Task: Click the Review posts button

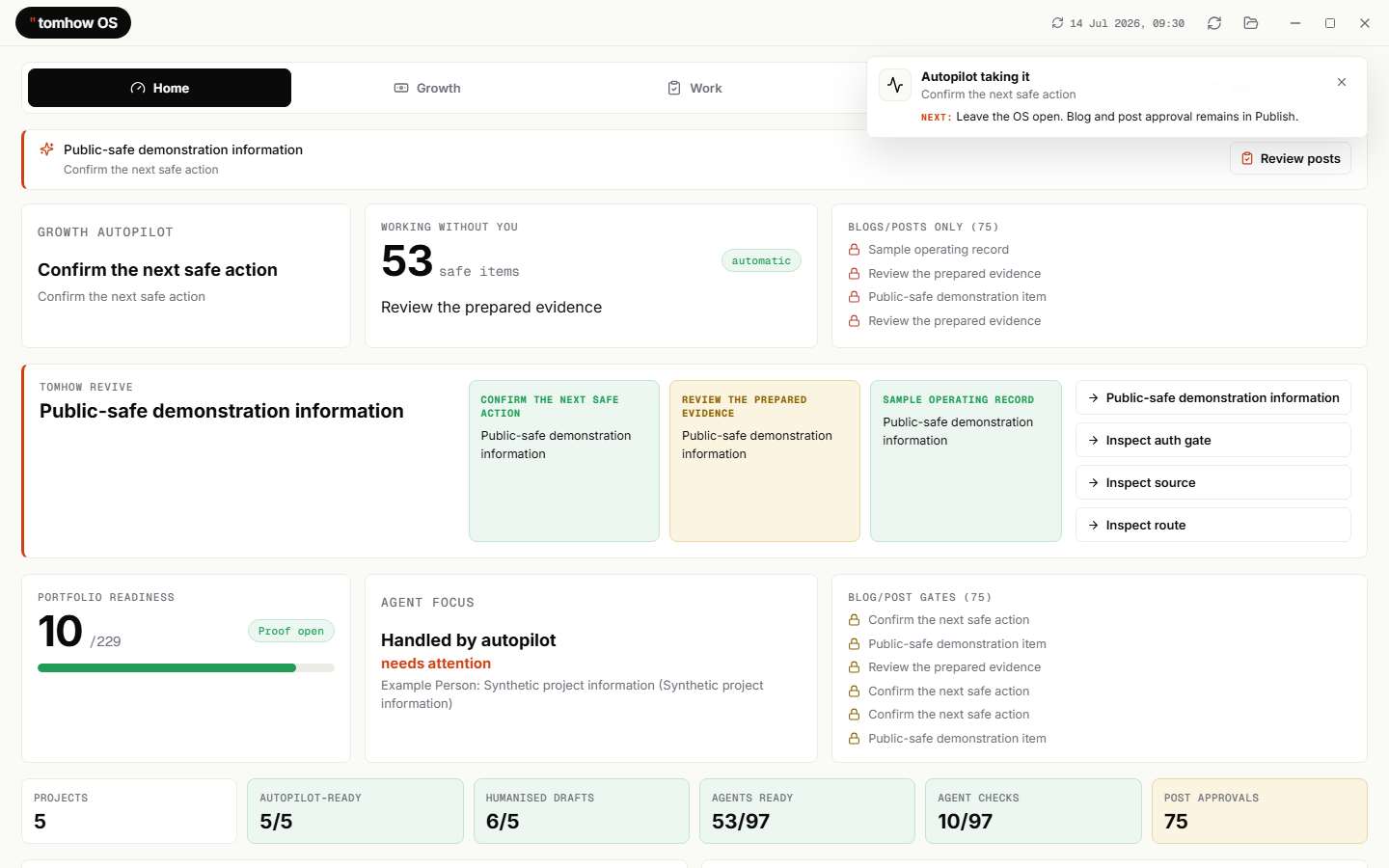Action: [x=1291, y=158]
